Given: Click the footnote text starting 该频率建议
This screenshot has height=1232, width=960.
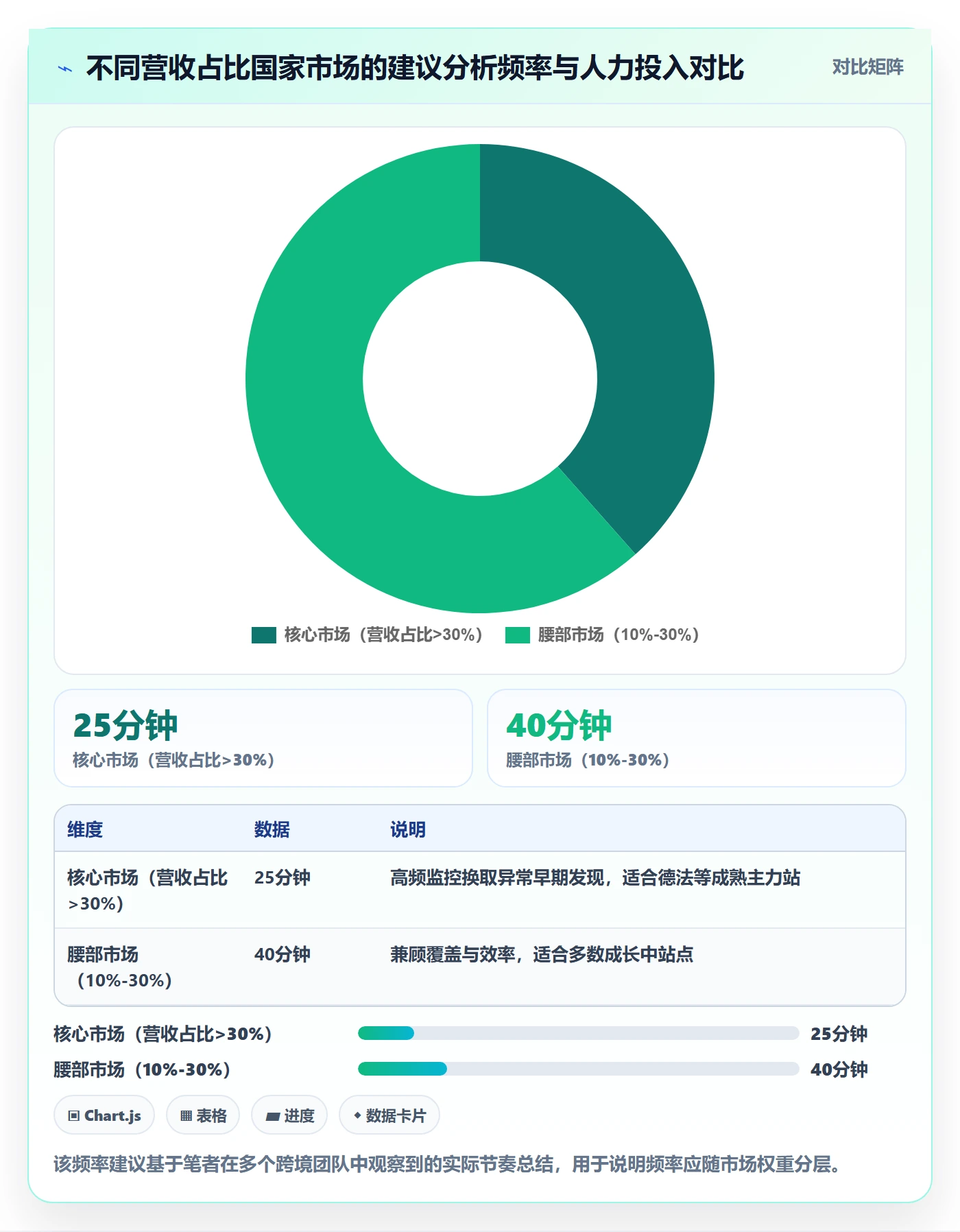Looking at the screenshot, I should [x=448, y=1164].
